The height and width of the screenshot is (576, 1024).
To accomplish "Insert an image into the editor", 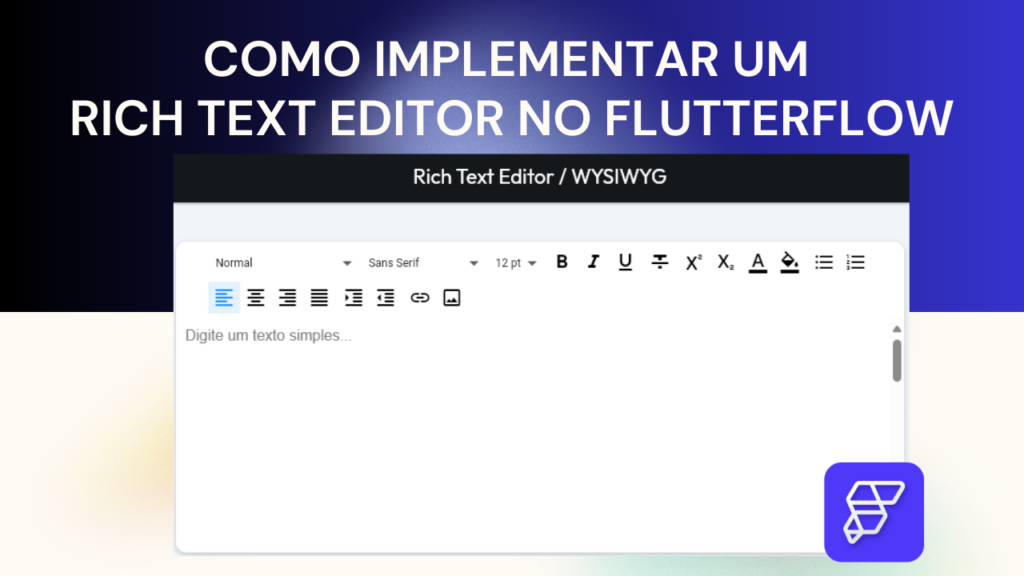I will (x=451, y=297).
